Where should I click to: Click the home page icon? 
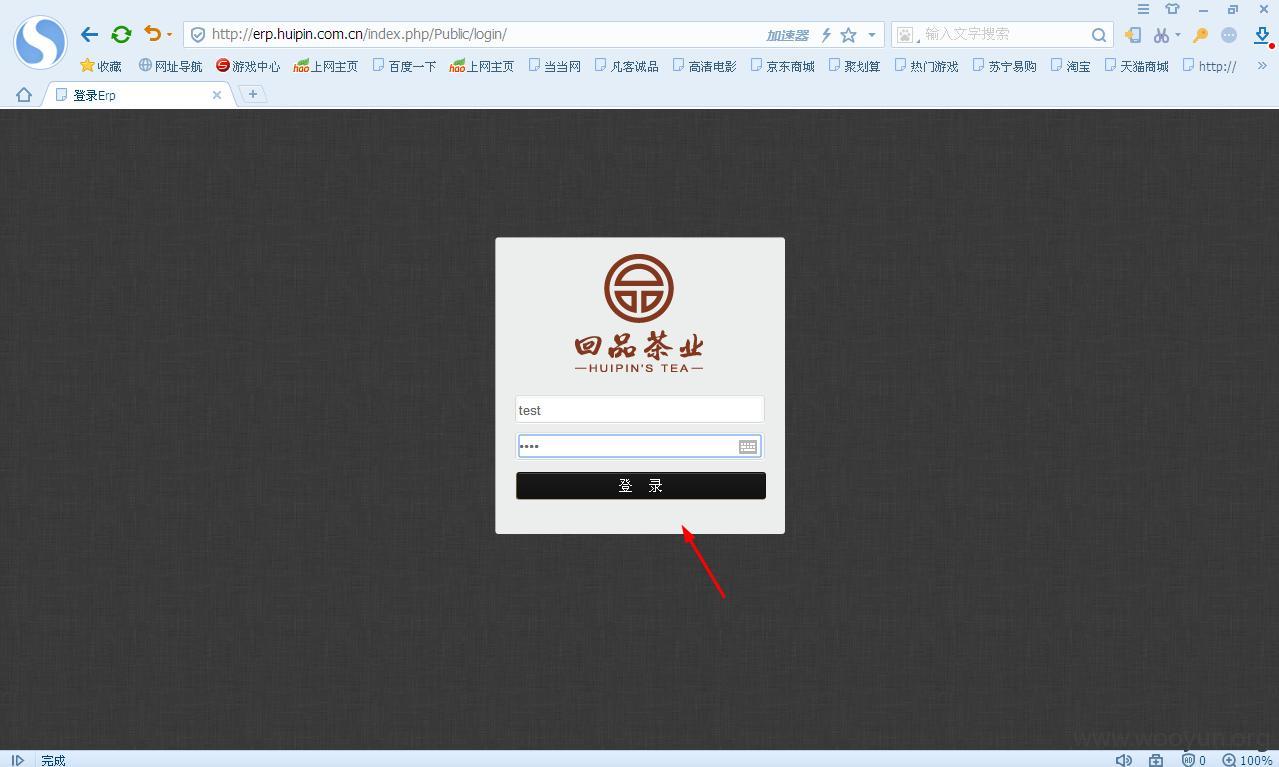tap(24, 95)
